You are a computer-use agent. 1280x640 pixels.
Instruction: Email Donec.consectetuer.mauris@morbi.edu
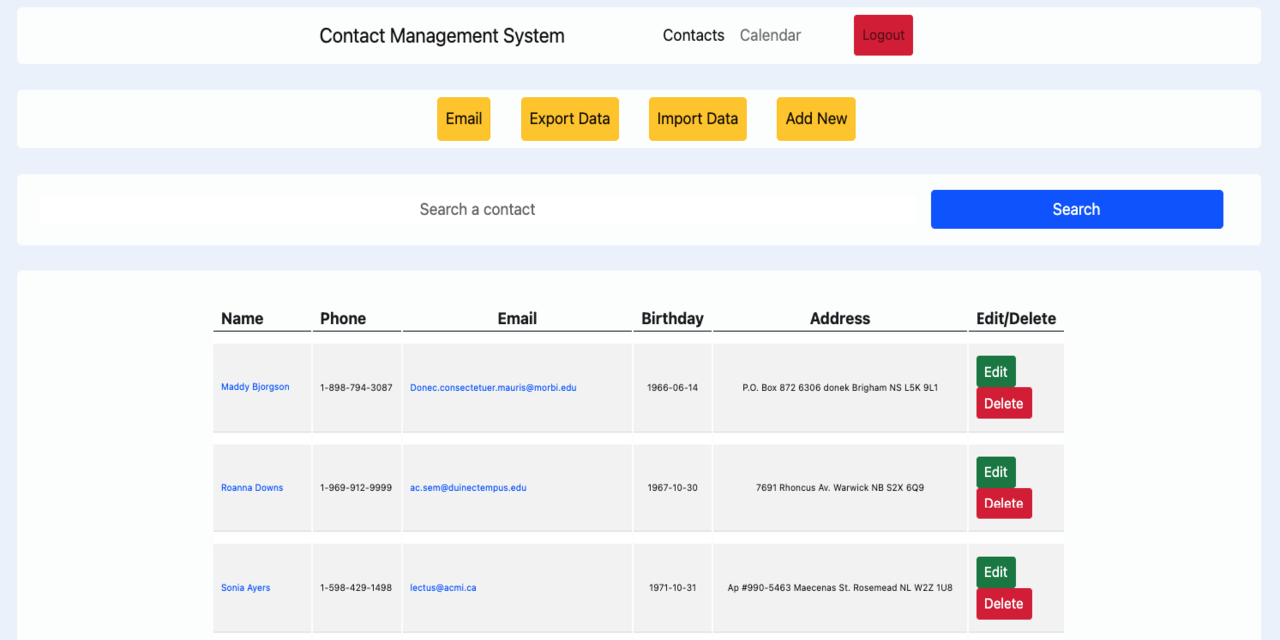[493, 387]
